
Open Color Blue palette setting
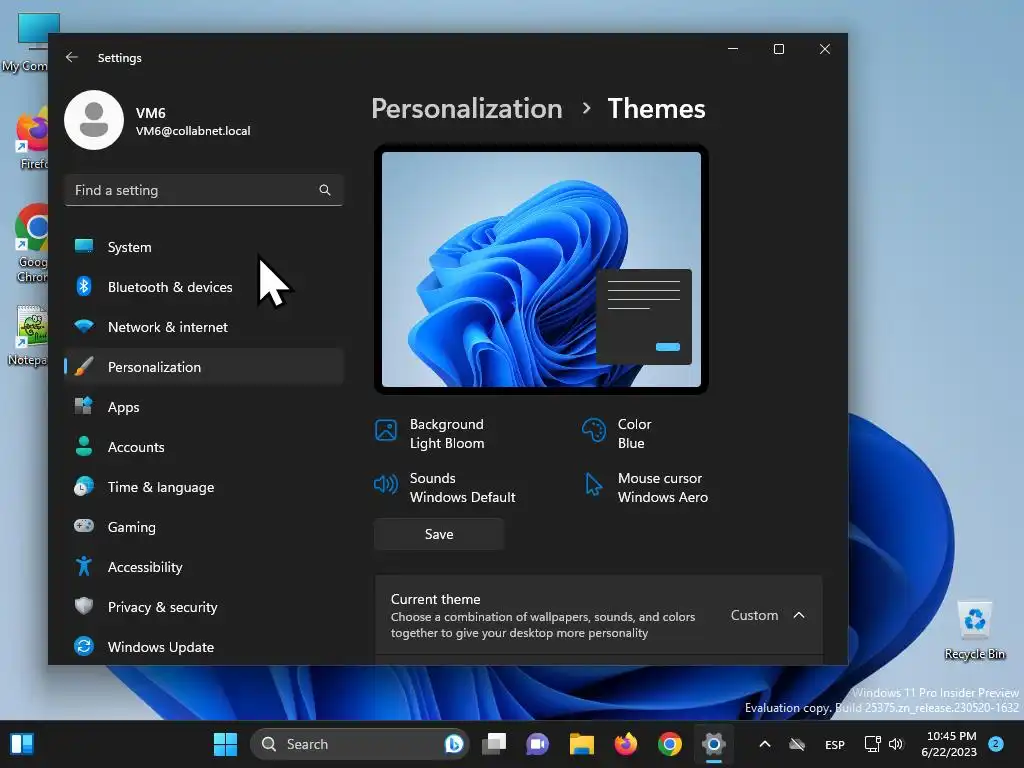pos(616,434)
